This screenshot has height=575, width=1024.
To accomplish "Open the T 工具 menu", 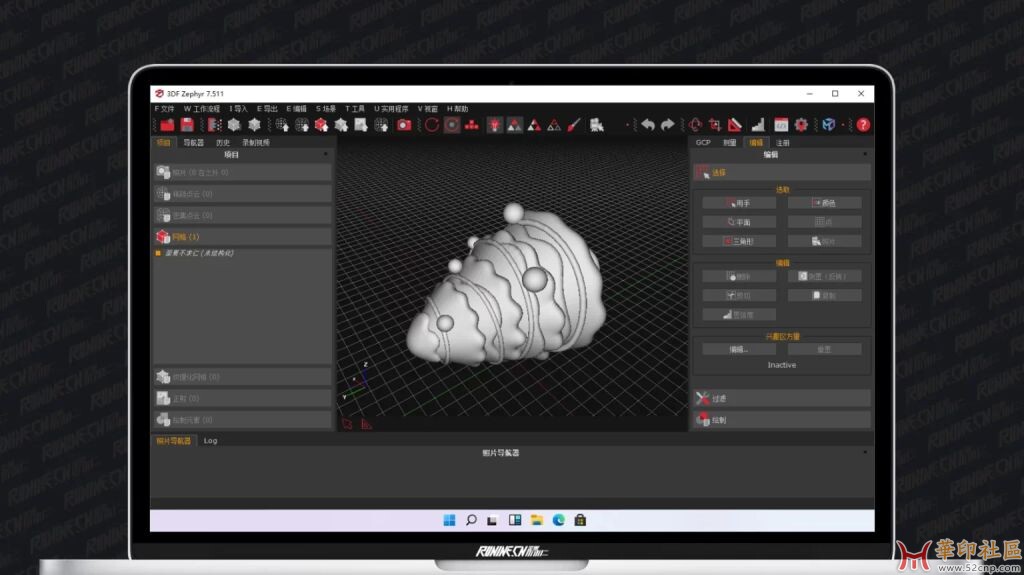I will coord(355,108).
